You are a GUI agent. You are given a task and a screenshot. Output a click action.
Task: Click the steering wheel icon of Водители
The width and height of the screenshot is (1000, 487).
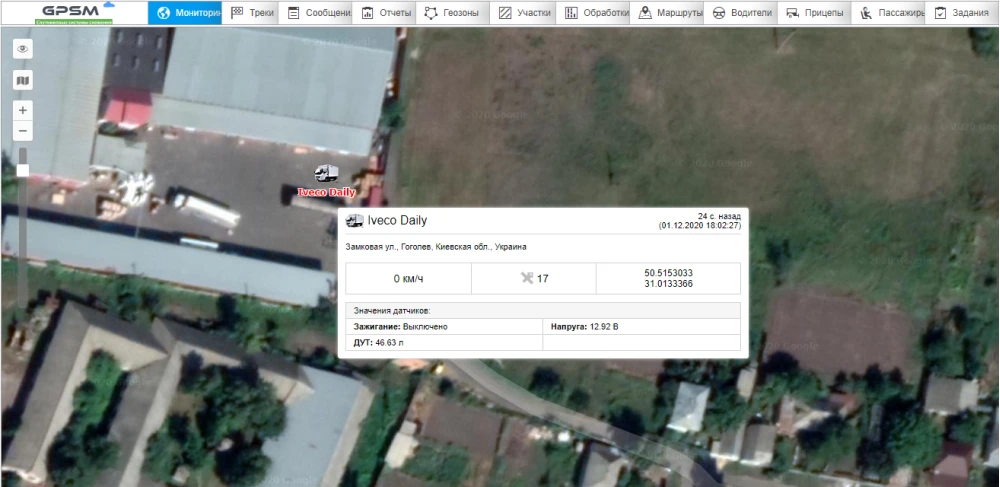719,13
